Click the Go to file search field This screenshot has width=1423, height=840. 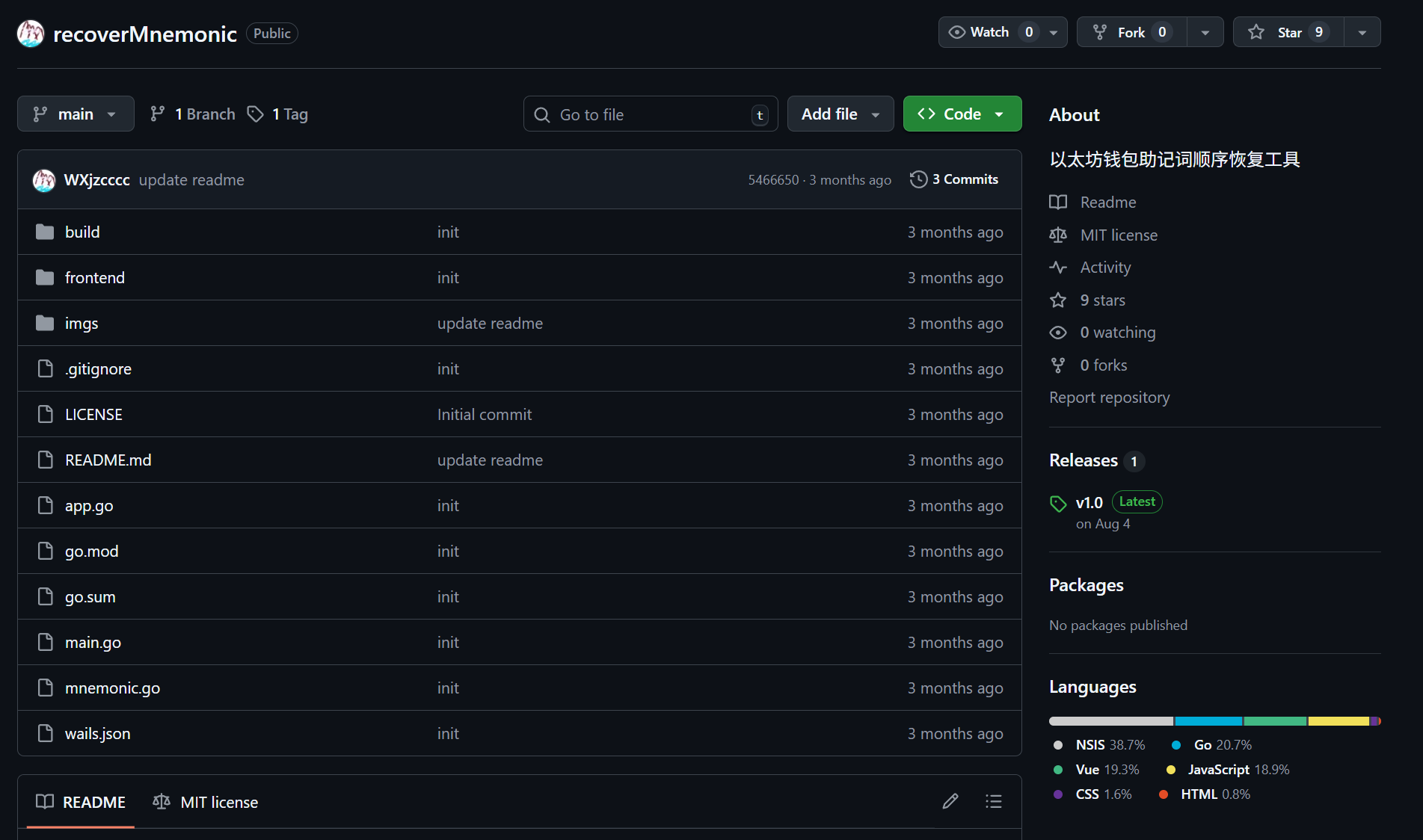point(651,114)
